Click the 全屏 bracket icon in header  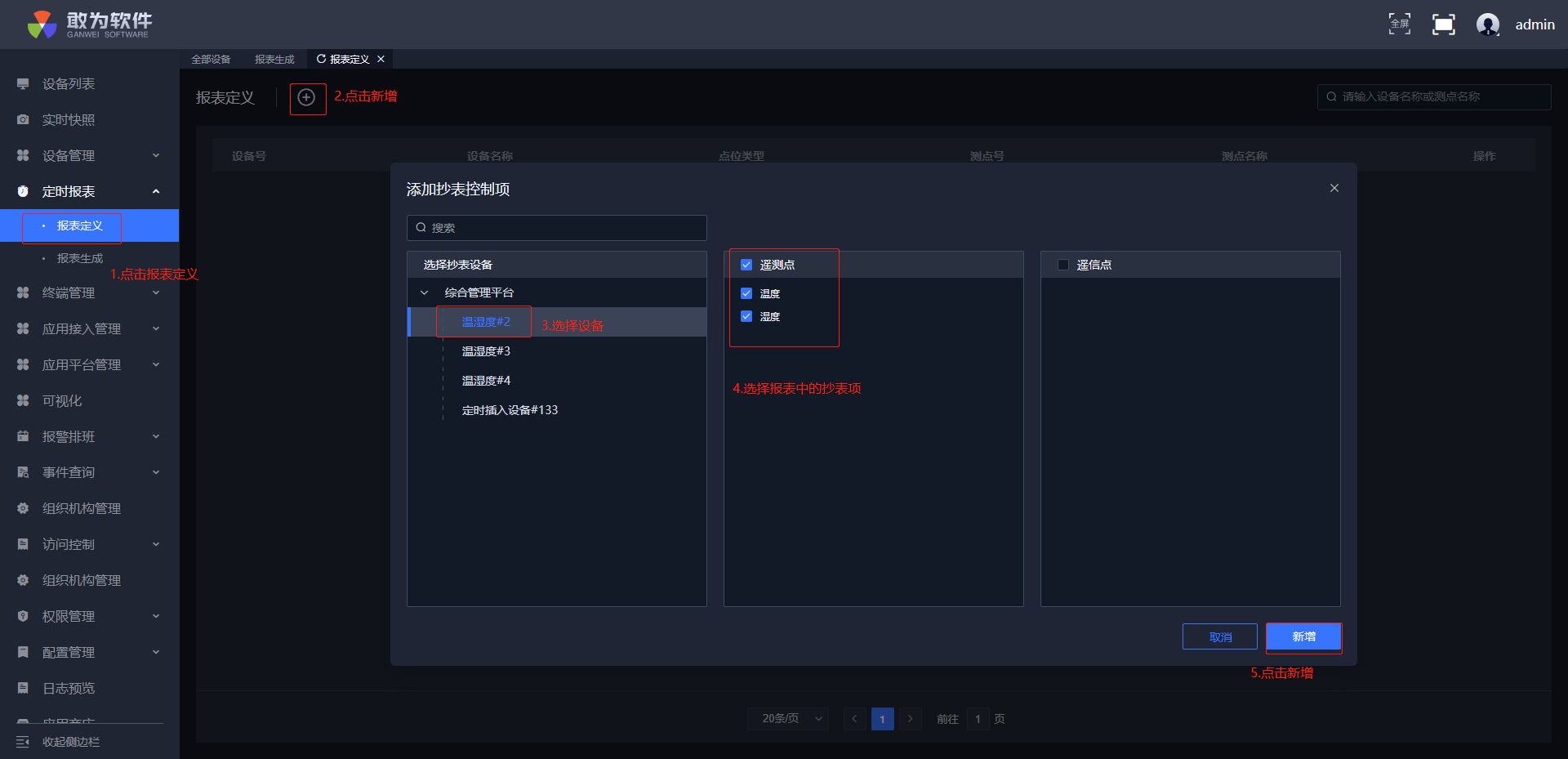click(1400, 25)
